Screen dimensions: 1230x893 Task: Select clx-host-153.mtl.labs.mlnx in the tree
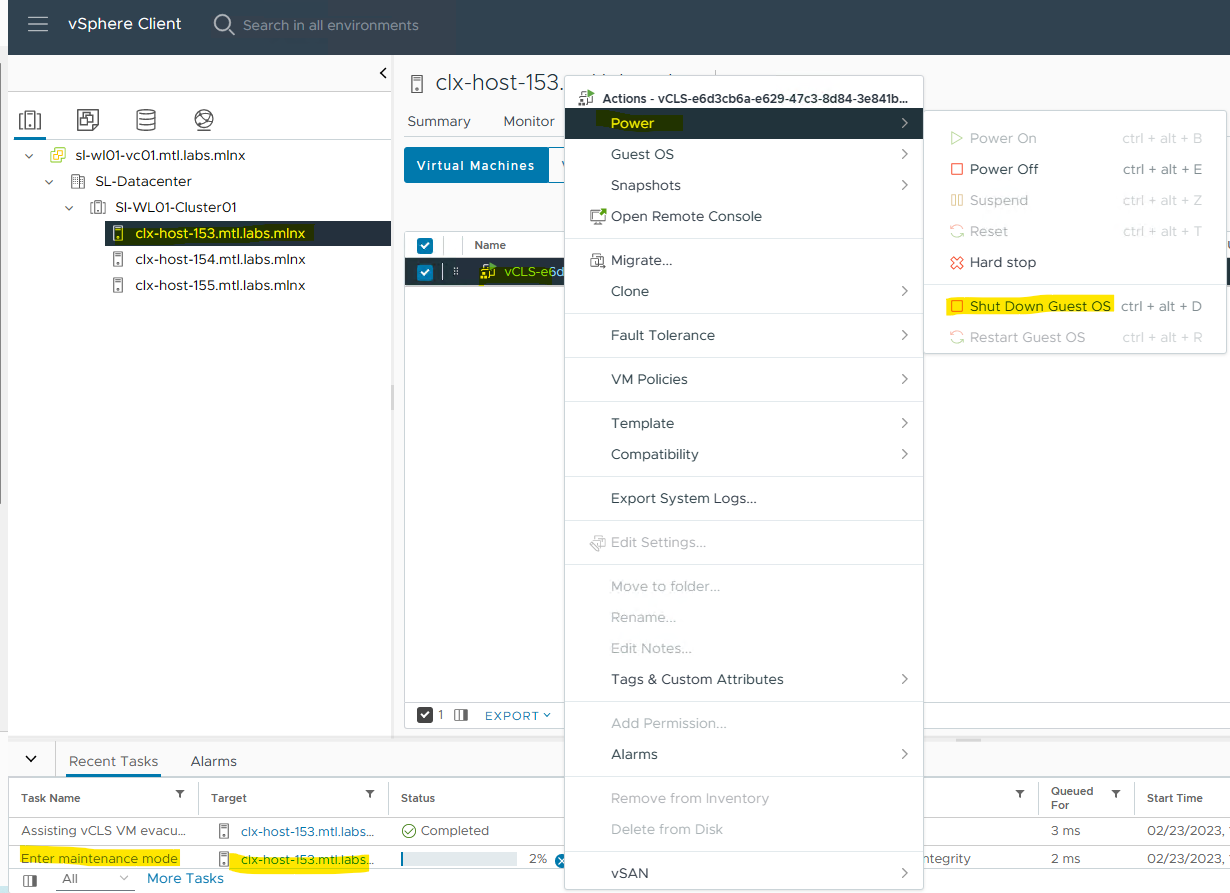220,233
